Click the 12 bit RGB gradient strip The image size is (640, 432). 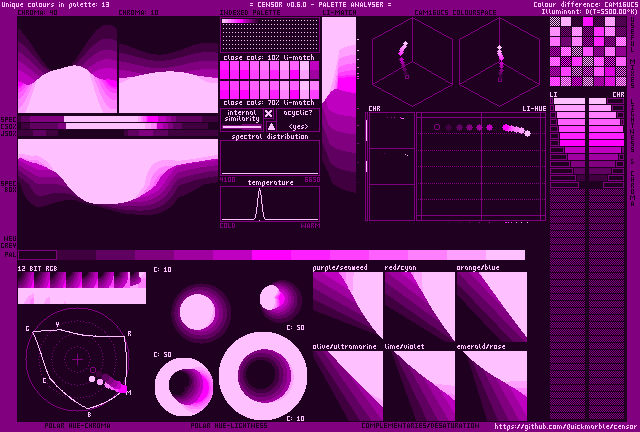(81, 287)
